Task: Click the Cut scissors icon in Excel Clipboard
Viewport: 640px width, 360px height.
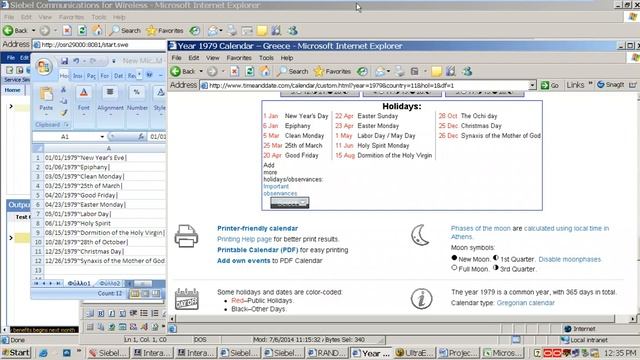Action: click(x=63, y=89)
